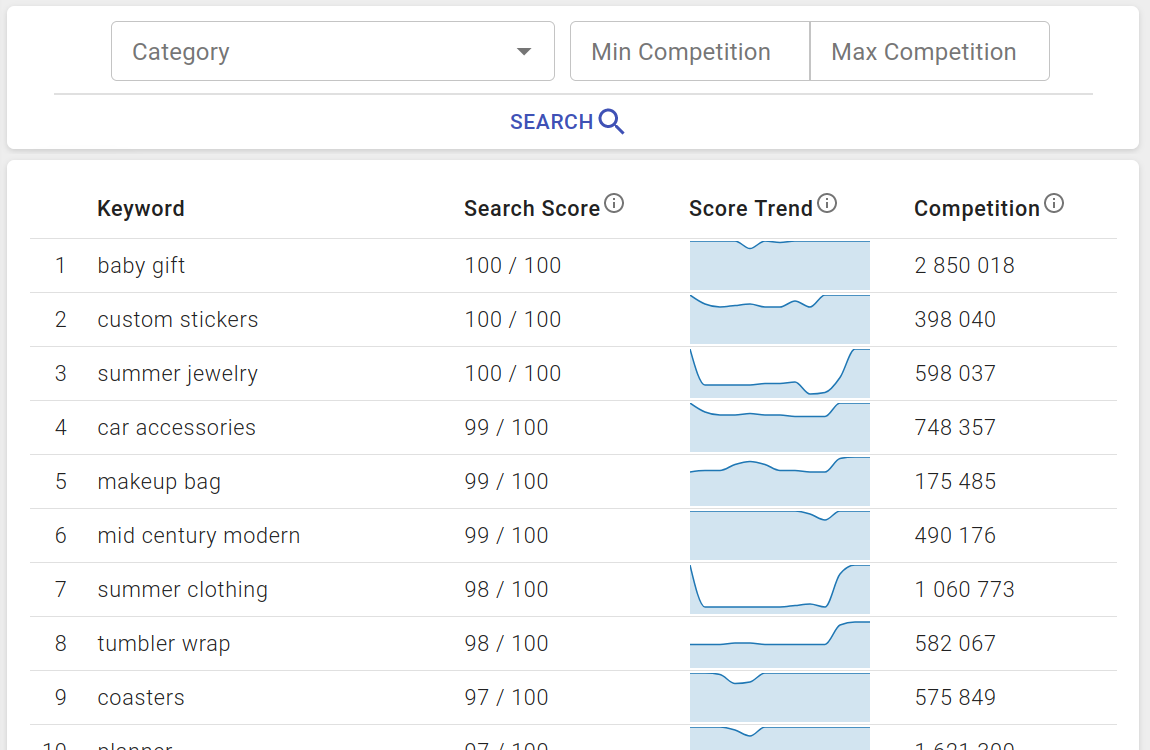Click competition value 1 060 773
Screen dimensions: 1150x750
964,589
